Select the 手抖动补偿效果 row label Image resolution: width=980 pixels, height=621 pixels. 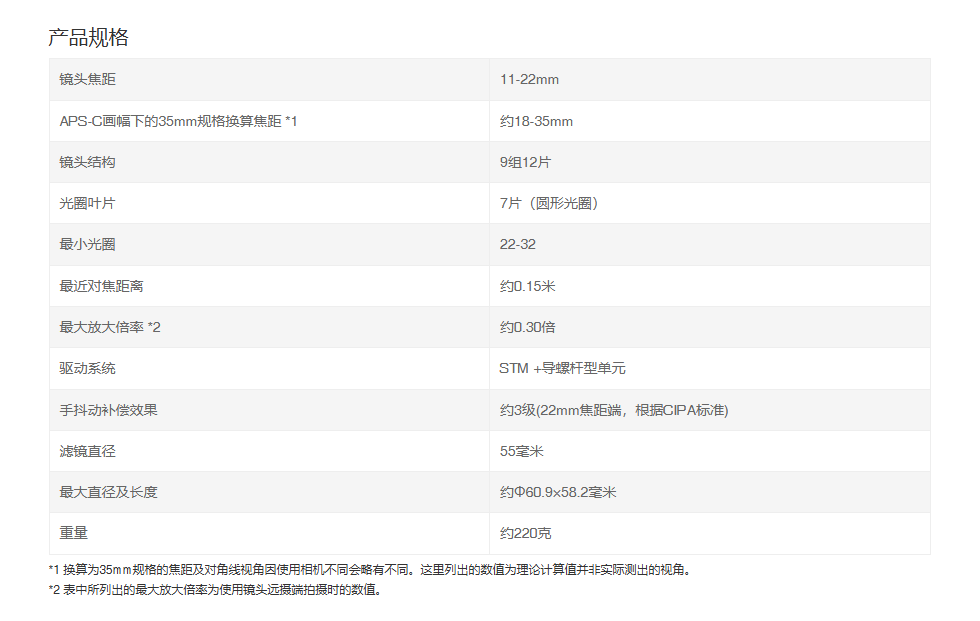pyautogui.click(x=109, y=410)
